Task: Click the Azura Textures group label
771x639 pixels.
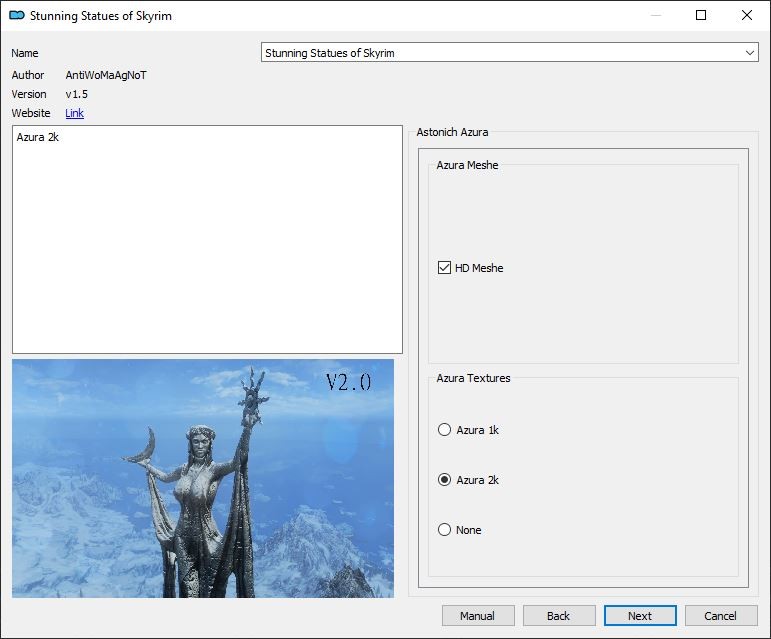Action: tap(474, 378)
